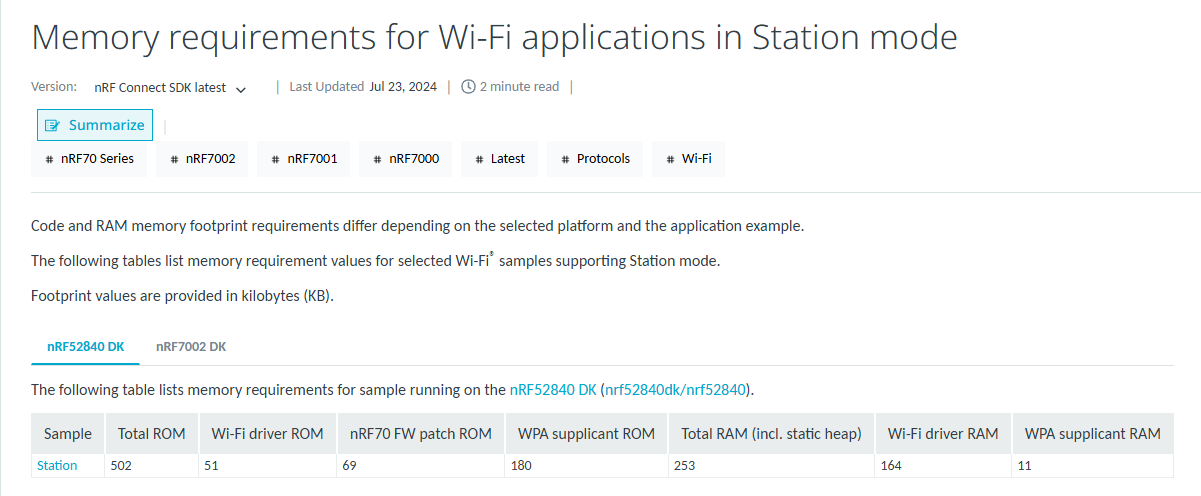Image resolution: width=1201 pixels, height=496 pixels.
Task: Click hash icon on nRF7002 tag
Action: coord(175,159)
